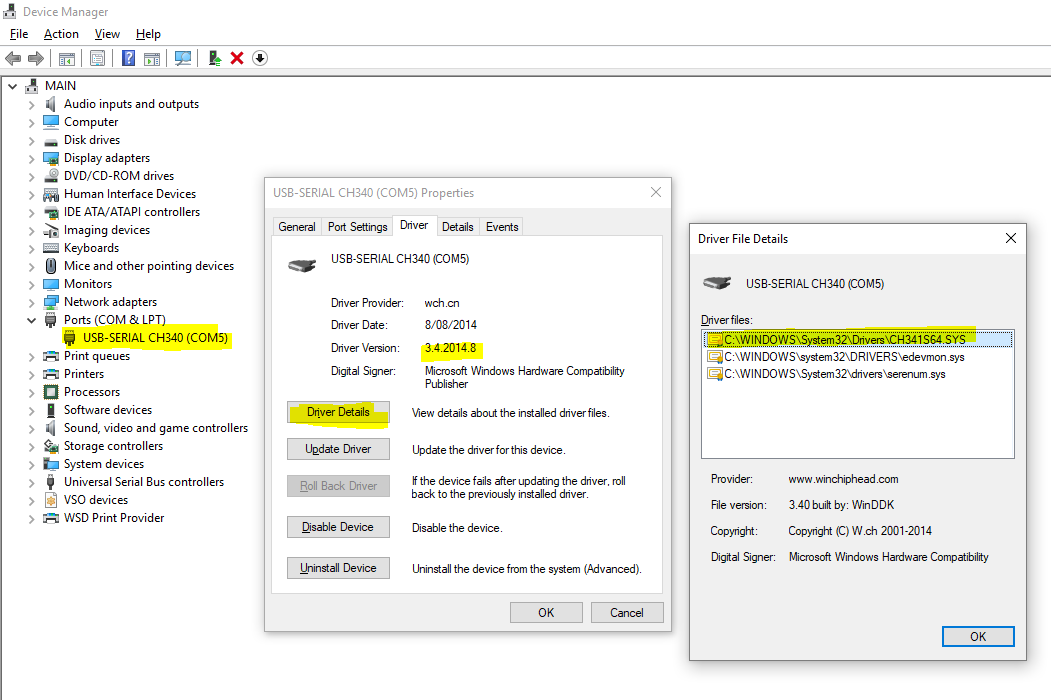The width and height of the screenshot is (1051, 700).
Task: Click OK in the Properties dialog
Action: pos(546,613)
